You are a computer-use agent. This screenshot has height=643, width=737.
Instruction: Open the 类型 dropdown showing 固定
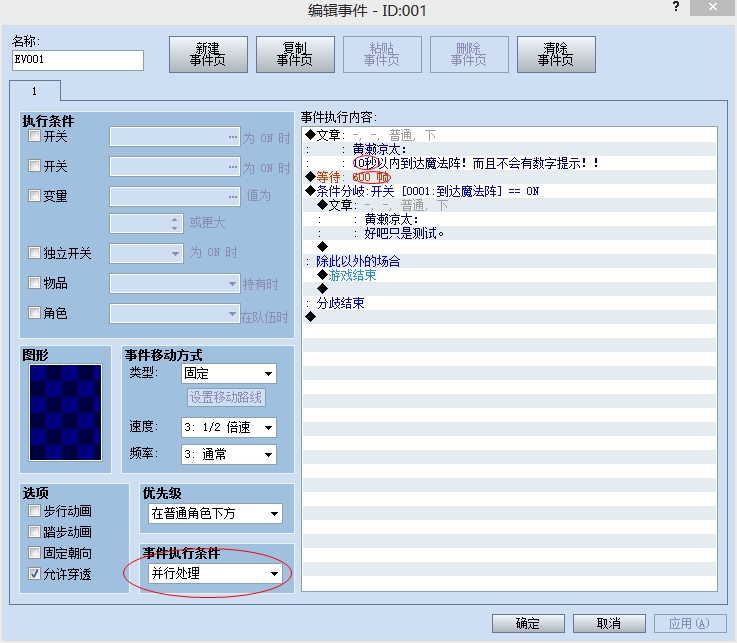click(x=229, y=374)
